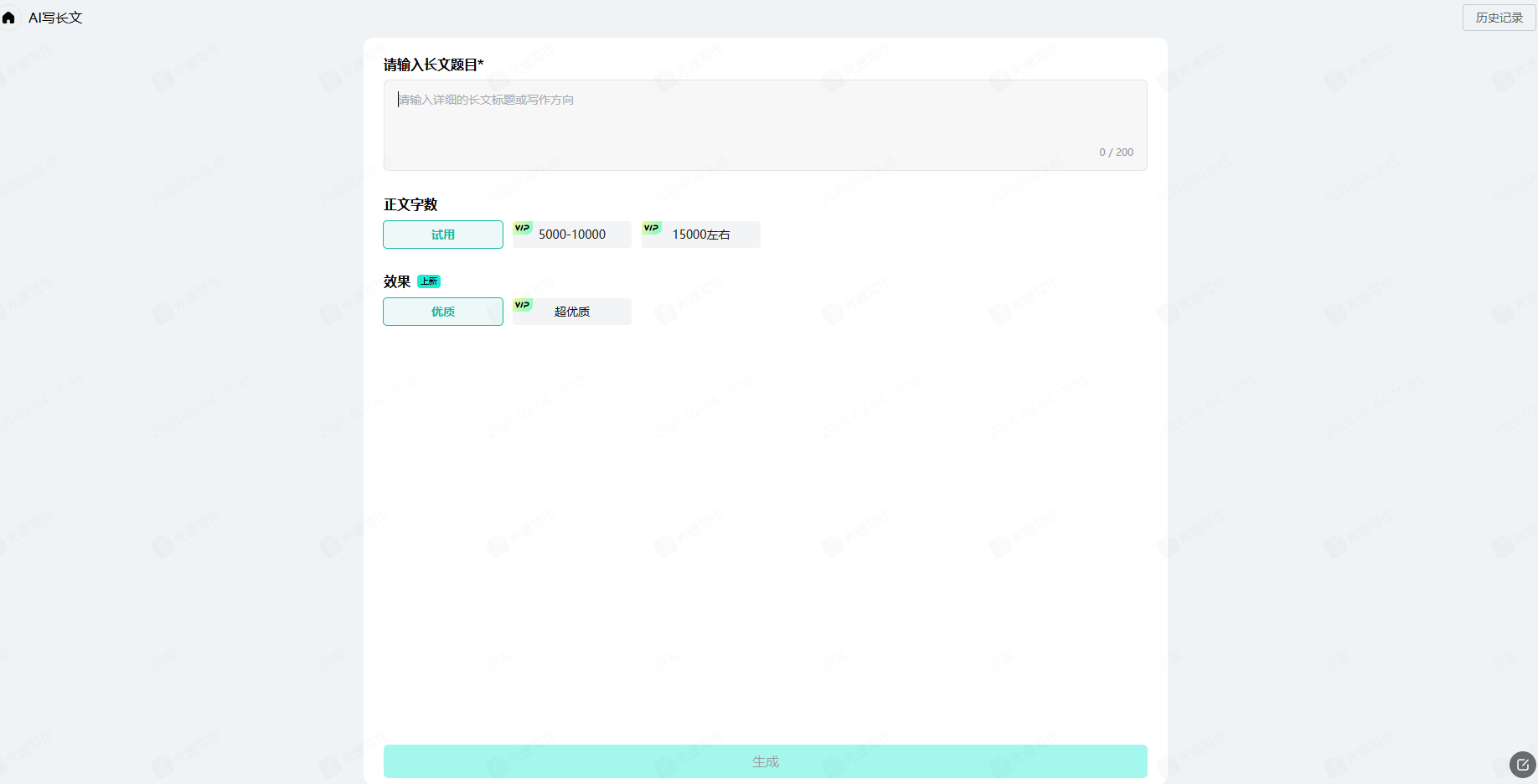Select the 试用 word count option
The width and height of the screenshot is (1538, 784).
[443, 235]
